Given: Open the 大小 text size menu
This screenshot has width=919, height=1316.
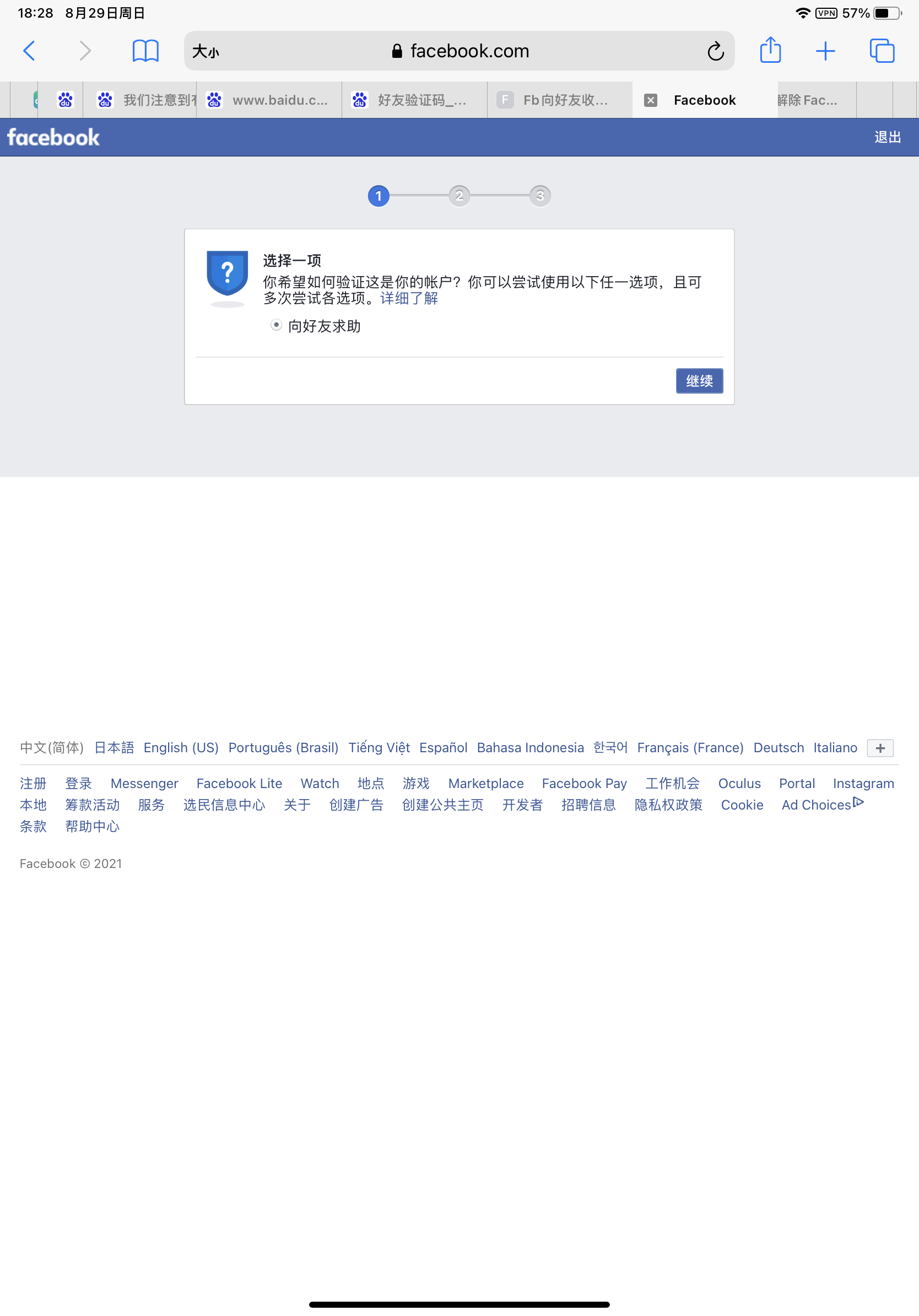Looking at the screenshot, I should point(206,52).
